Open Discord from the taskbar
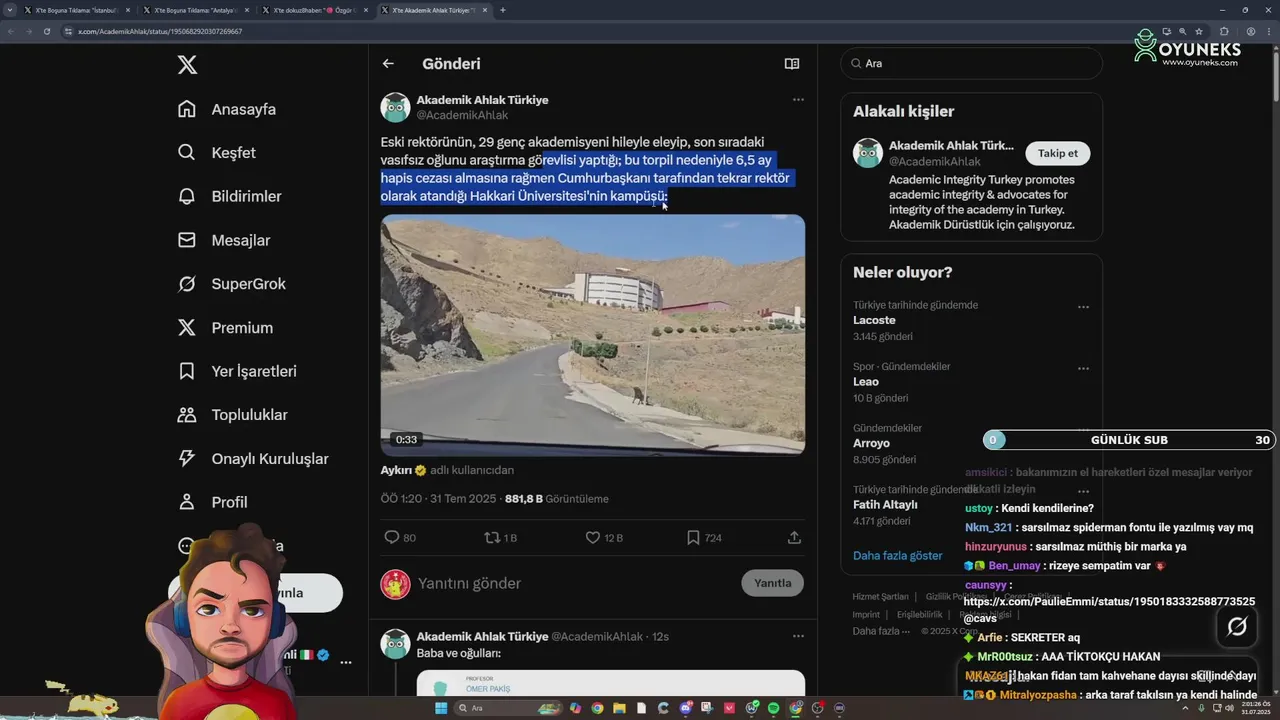Image resolution: width=1280 pixels, height=720 pixels. (x=685, y=708)
